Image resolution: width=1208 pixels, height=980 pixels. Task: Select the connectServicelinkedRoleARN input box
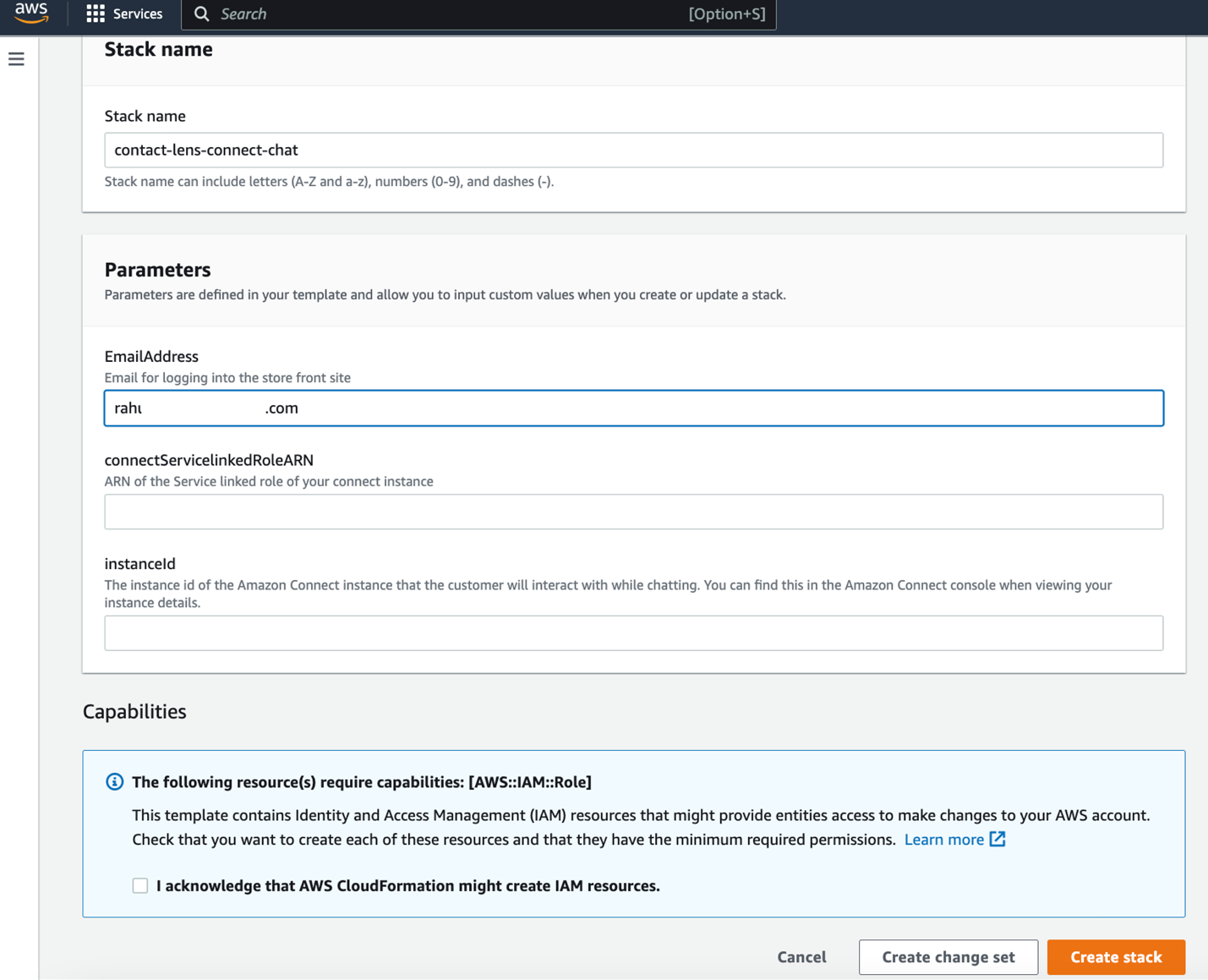[634, 512]
